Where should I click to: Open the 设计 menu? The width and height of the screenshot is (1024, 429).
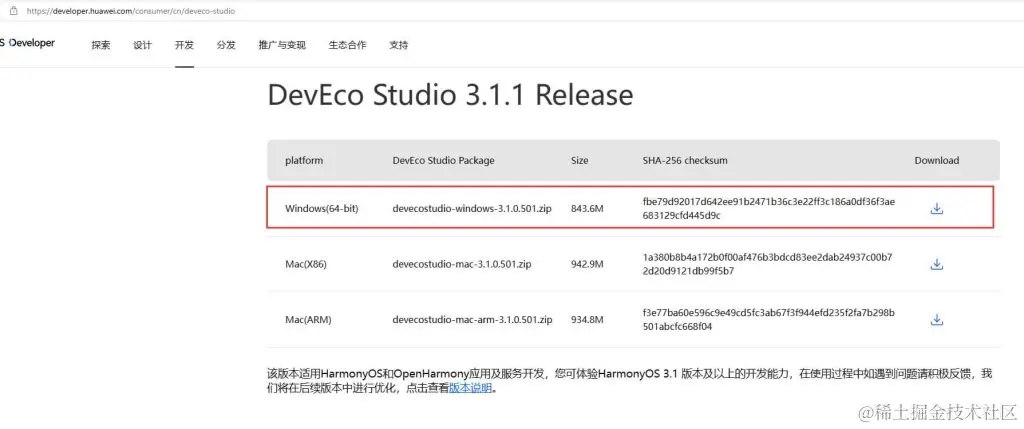click(142, 45)
